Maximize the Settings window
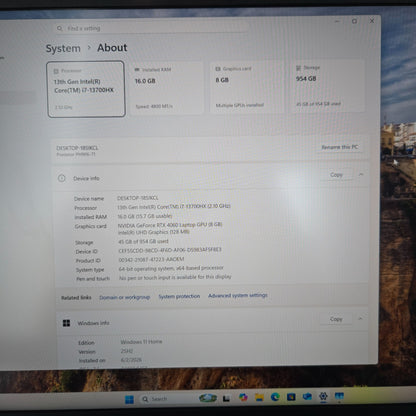416x416 pixels. 354,21
